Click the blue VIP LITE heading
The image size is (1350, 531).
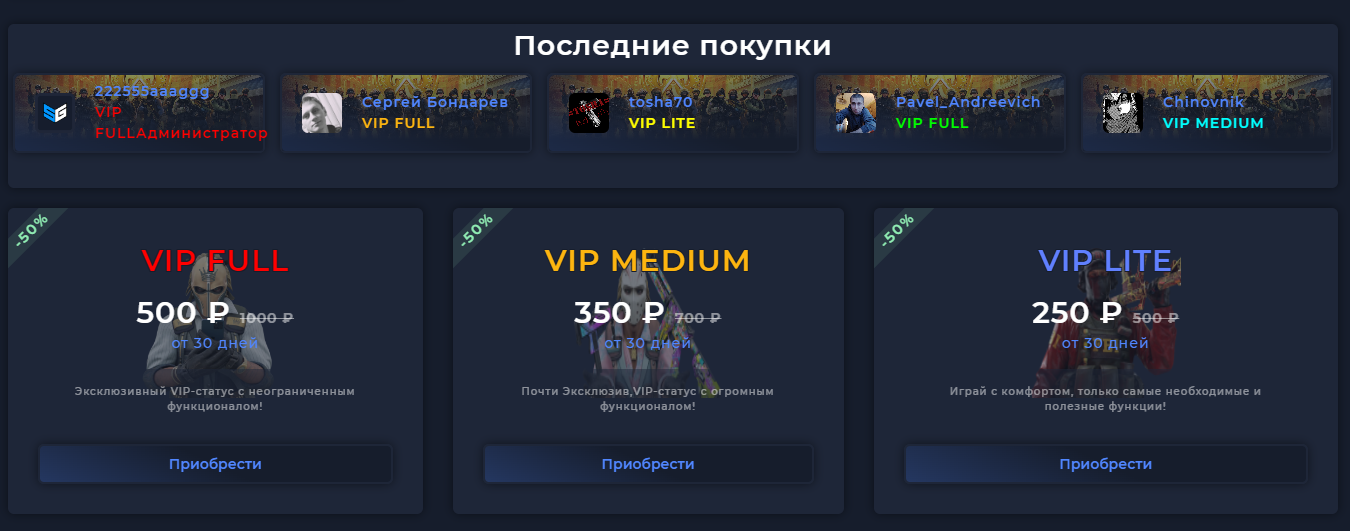pos(1105,261)
